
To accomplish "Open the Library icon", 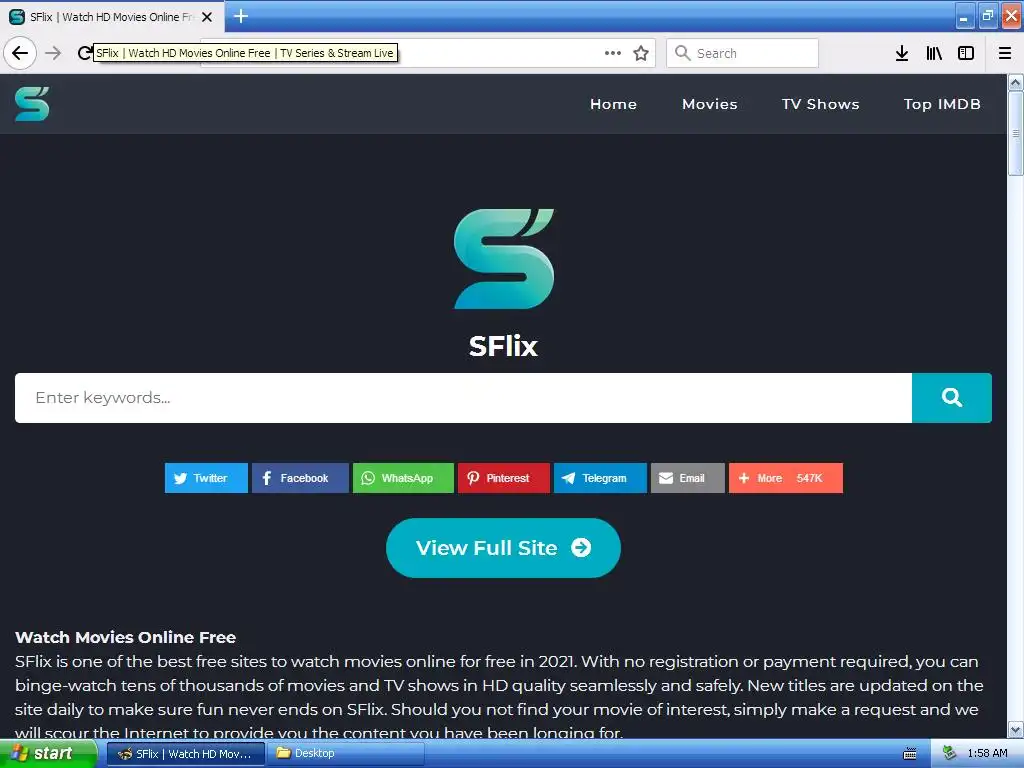I will (934, 53).
